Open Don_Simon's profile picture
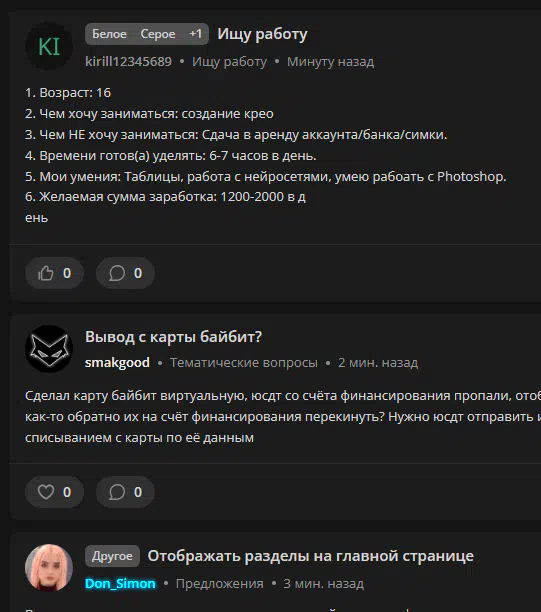This screenshot has width=541, height=612. coord(49,568)
